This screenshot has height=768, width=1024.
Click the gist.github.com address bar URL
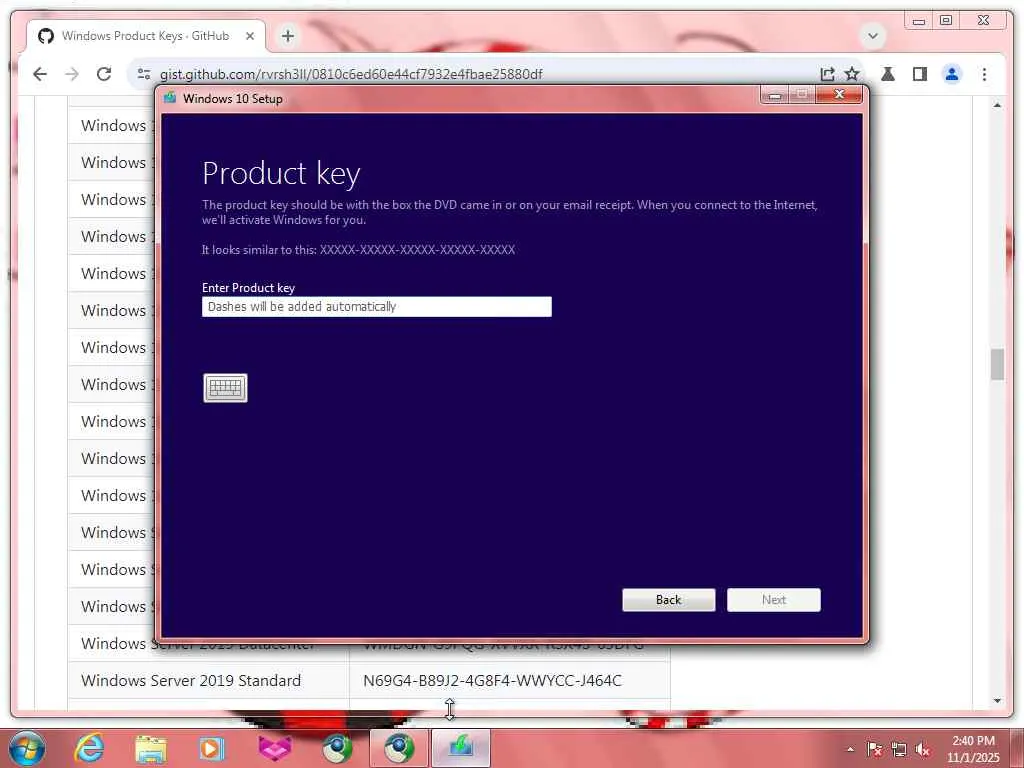point(351,74)
